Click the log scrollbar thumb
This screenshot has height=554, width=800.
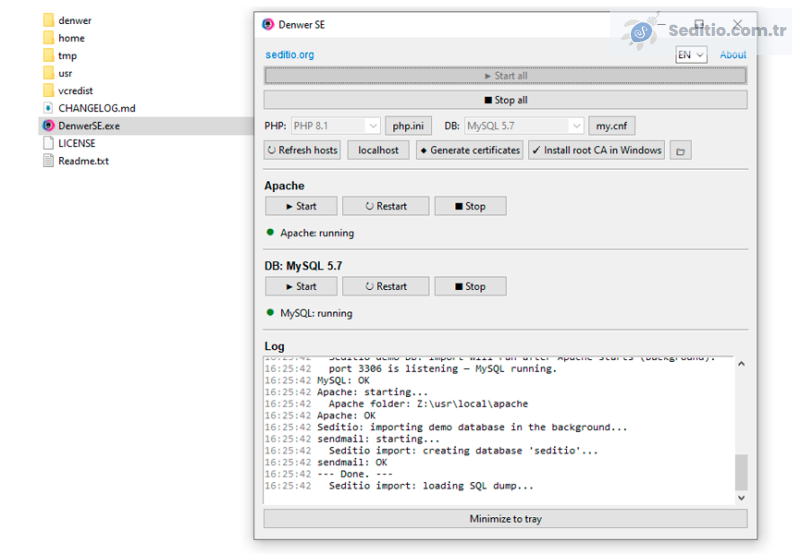pos(741,472)
